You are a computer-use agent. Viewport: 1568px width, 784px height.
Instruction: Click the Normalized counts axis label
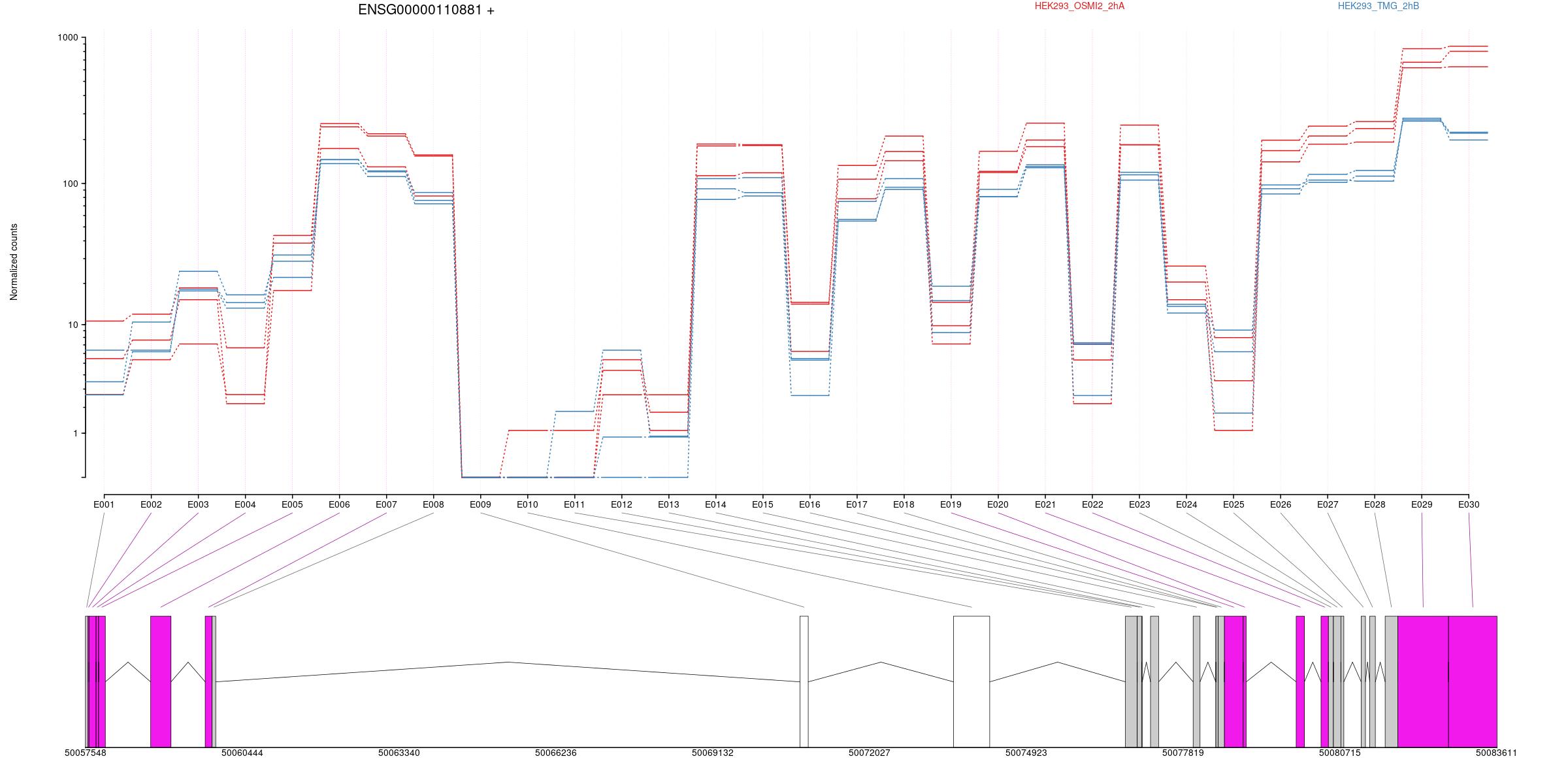pyautogui.click(x=14, y=262)
